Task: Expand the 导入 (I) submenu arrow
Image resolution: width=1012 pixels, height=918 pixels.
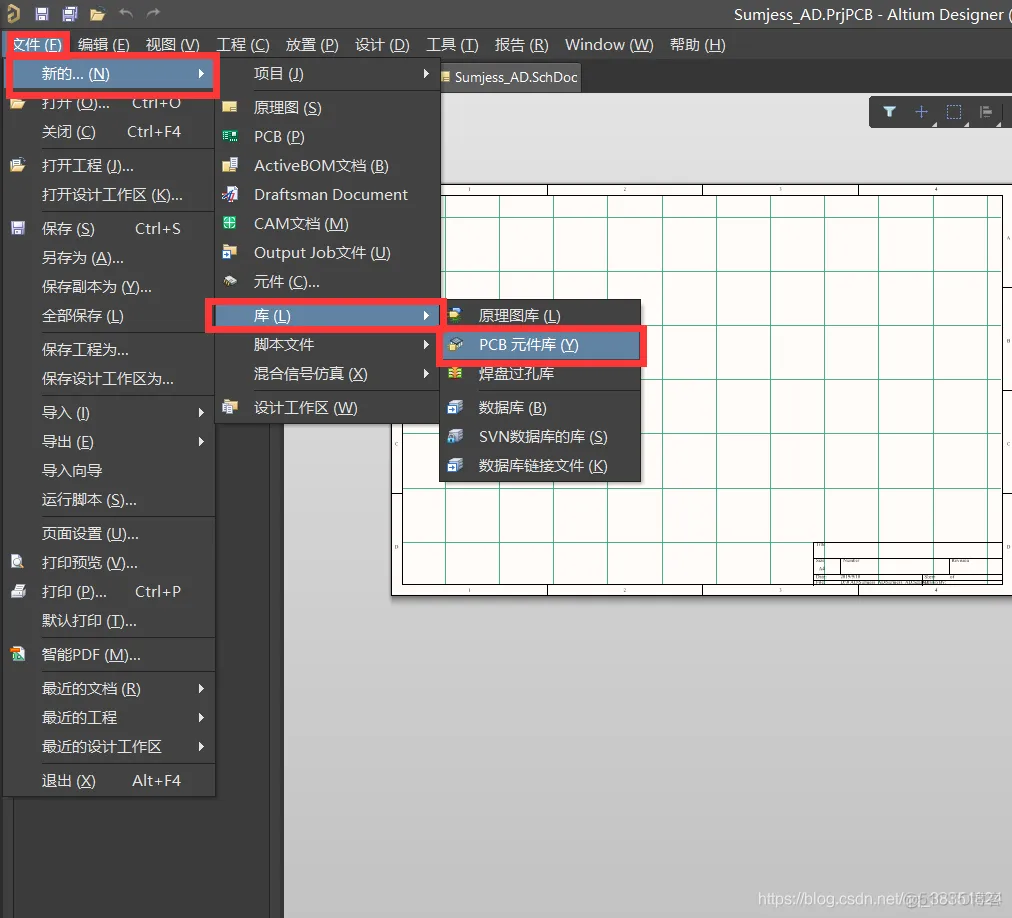Action: coord(201,413)
